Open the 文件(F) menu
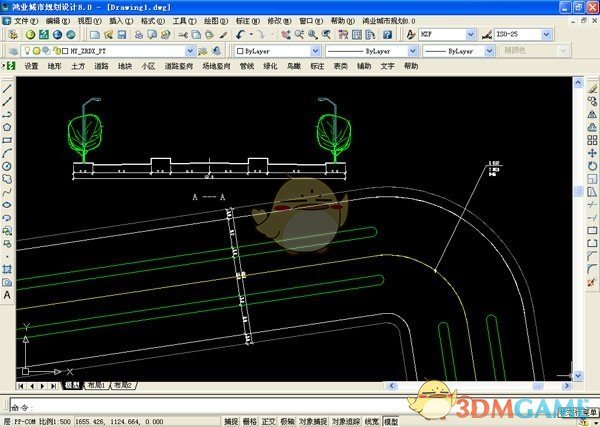Viewport: 600px width, 427px height. point(25,21)
